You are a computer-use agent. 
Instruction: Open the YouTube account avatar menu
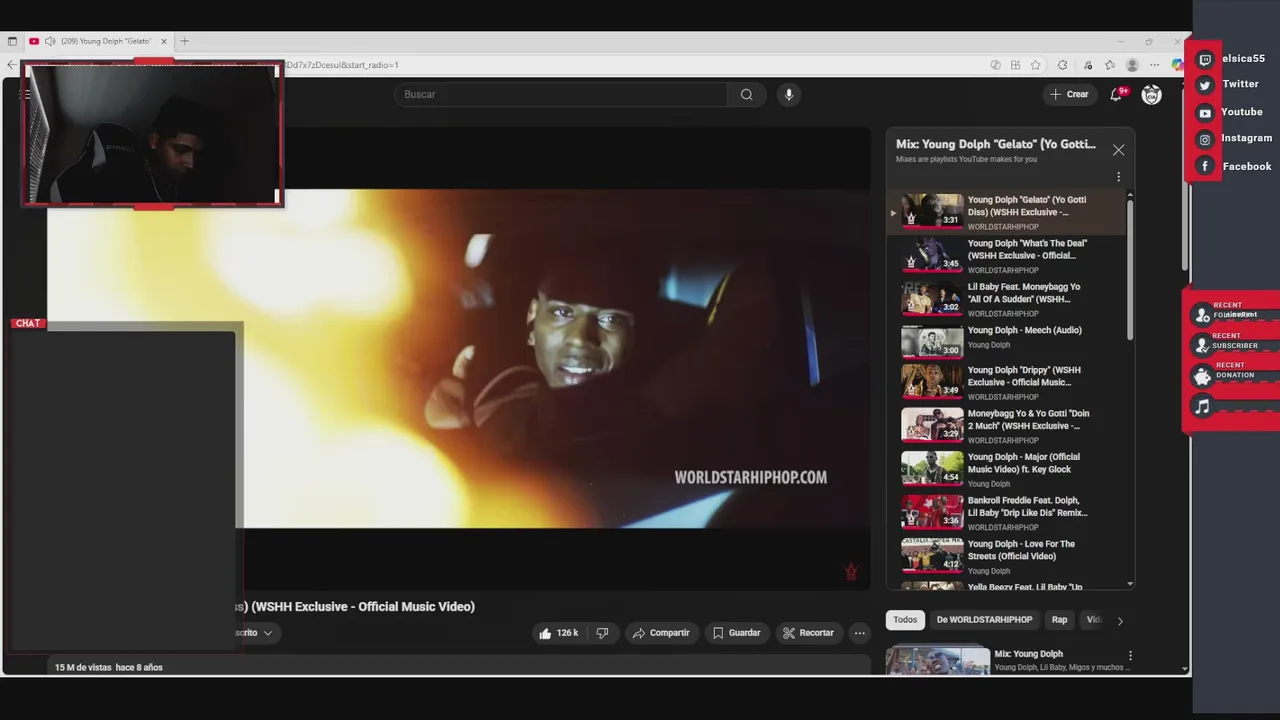(1152, 94)
